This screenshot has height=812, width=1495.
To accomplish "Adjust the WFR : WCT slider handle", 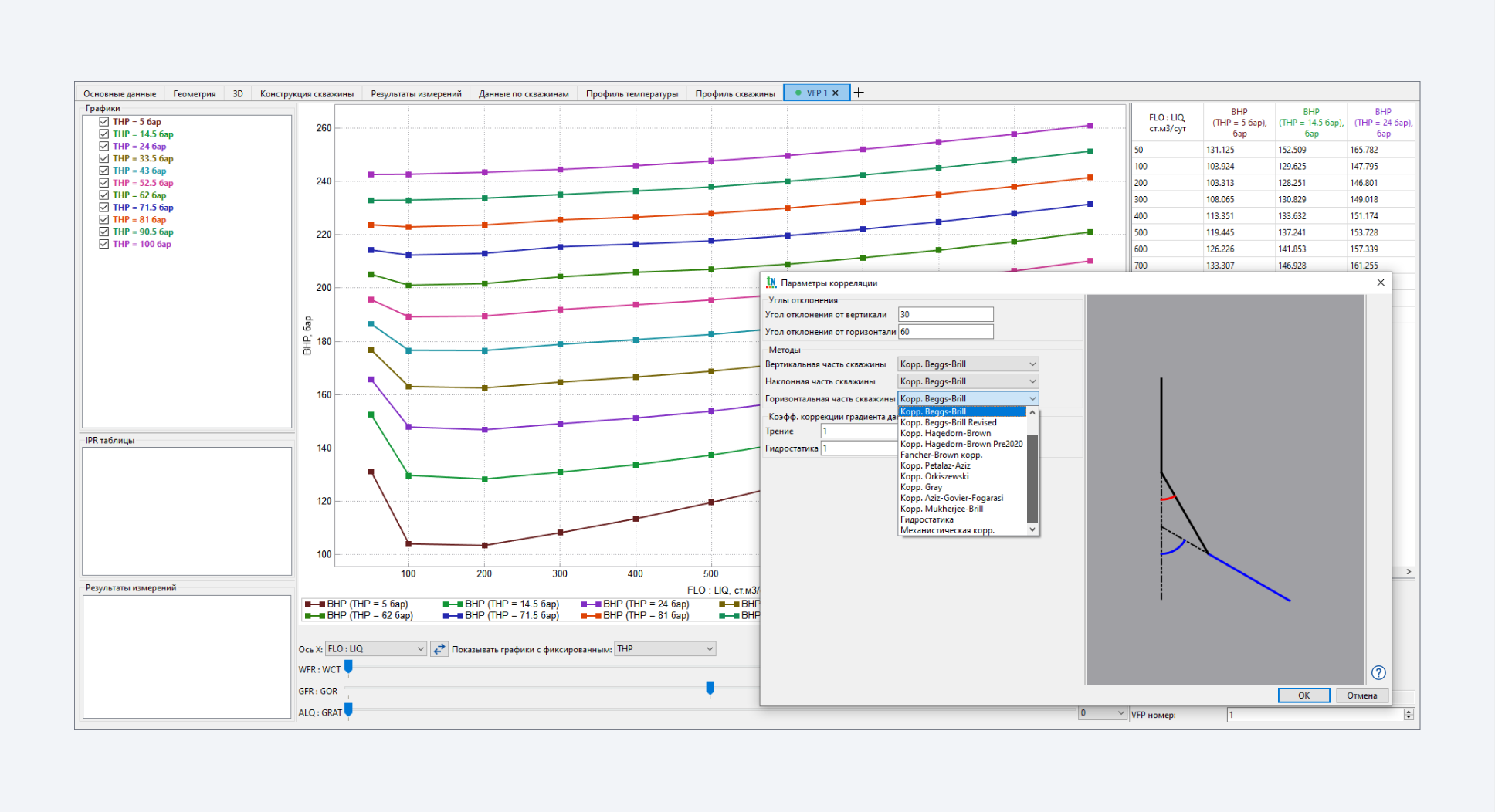I will [348, 667].
